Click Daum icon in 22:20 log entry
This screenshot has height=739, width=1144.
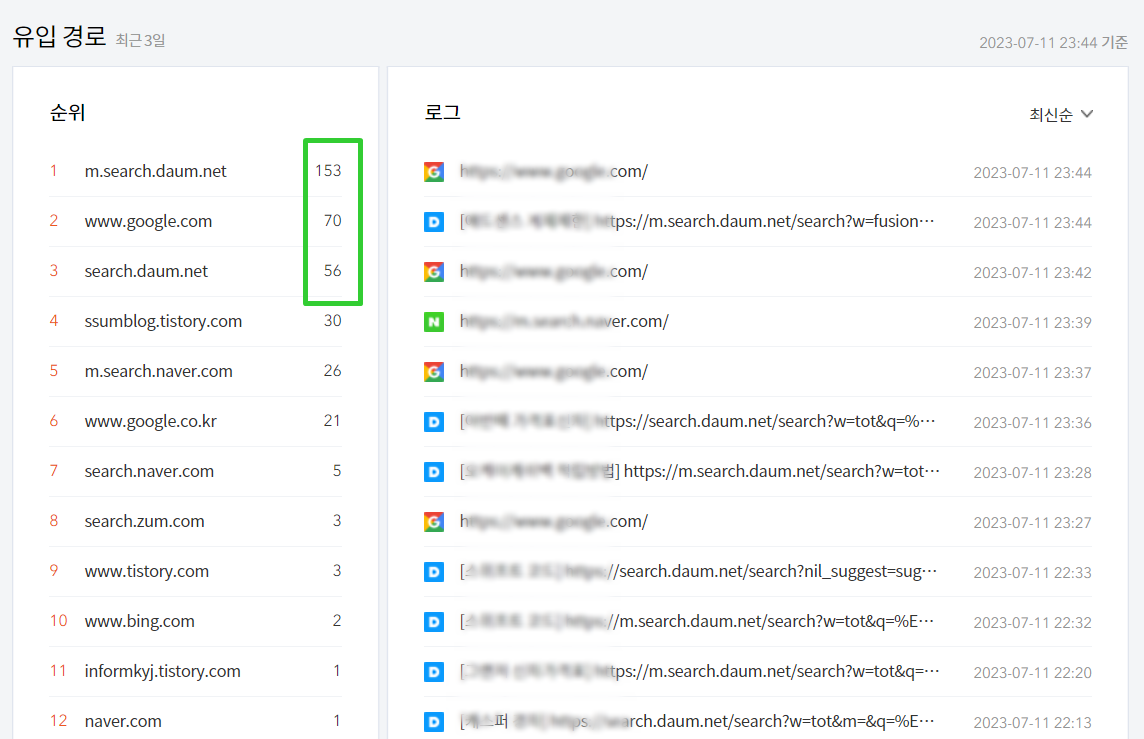[x=434, y=672]
